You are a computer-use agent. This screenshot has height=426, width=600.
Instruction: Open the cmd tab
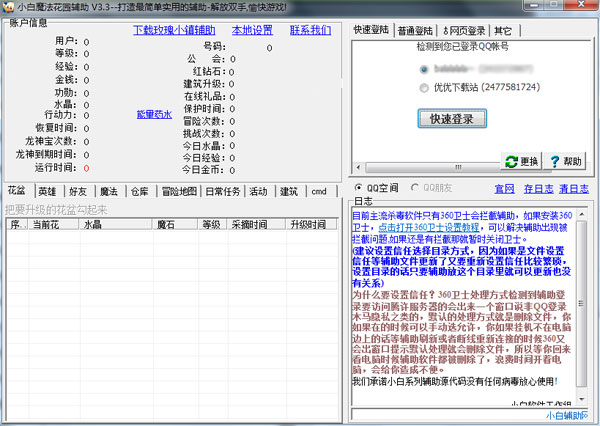[319, 192]
